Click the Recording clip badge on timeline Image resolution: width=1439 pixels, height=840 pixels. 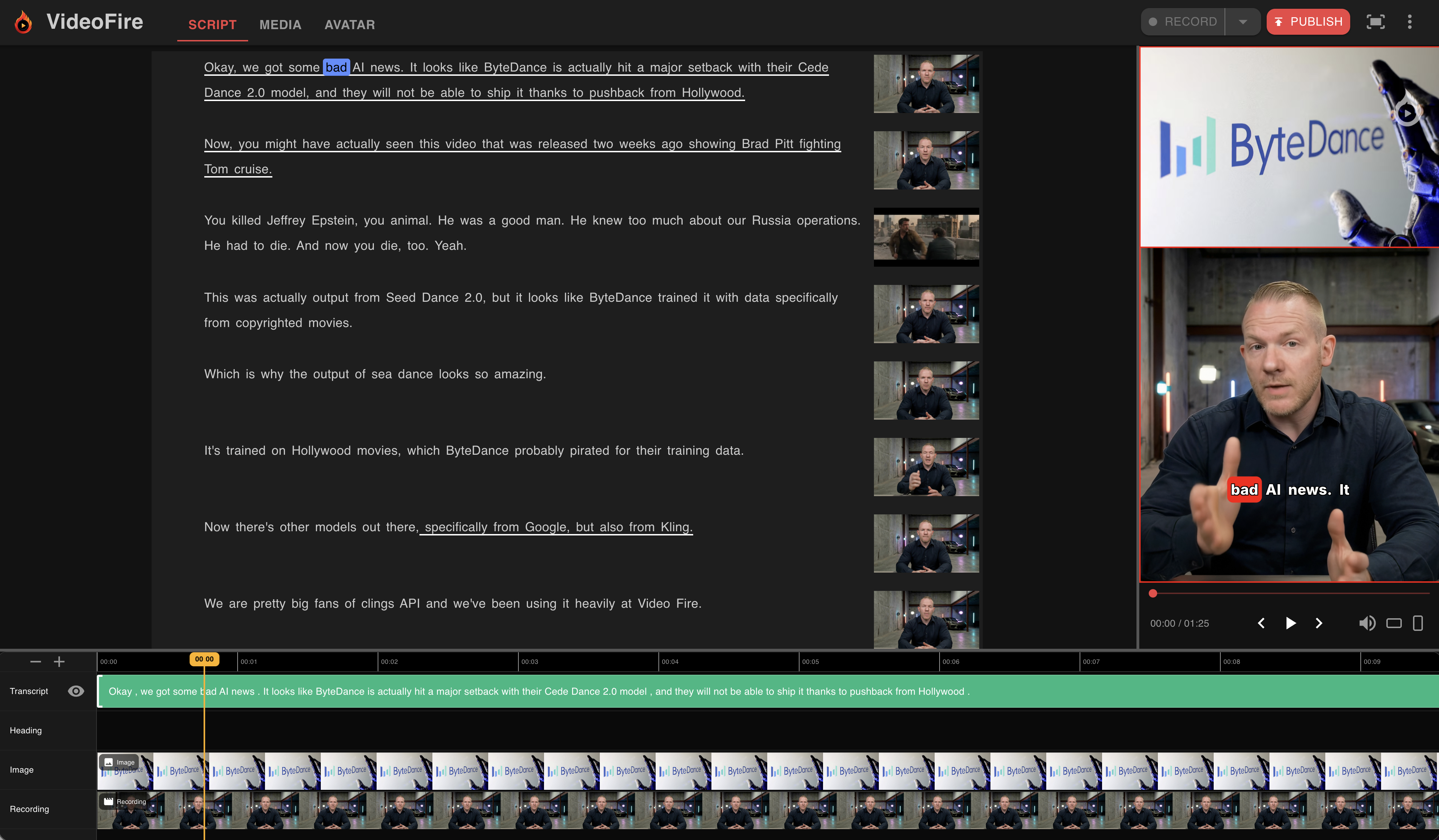pyautogui.click(x=124, y=801)
